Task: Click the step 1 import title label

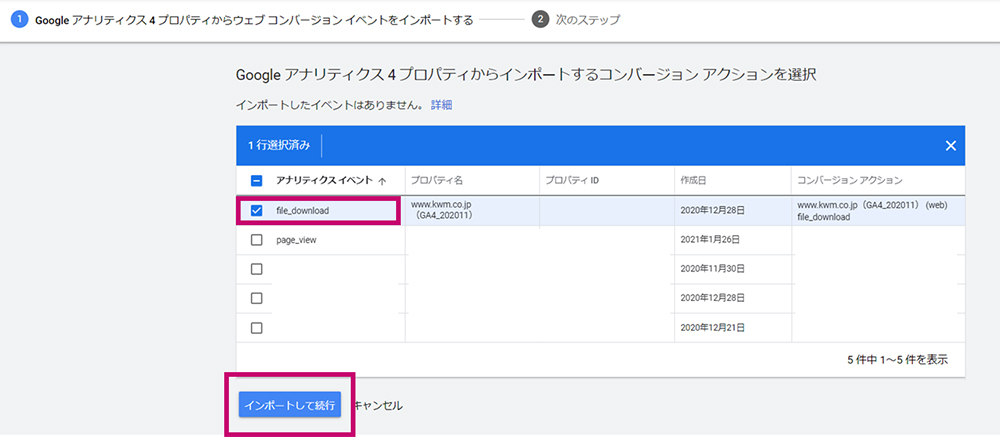Action: coord(254,20)
